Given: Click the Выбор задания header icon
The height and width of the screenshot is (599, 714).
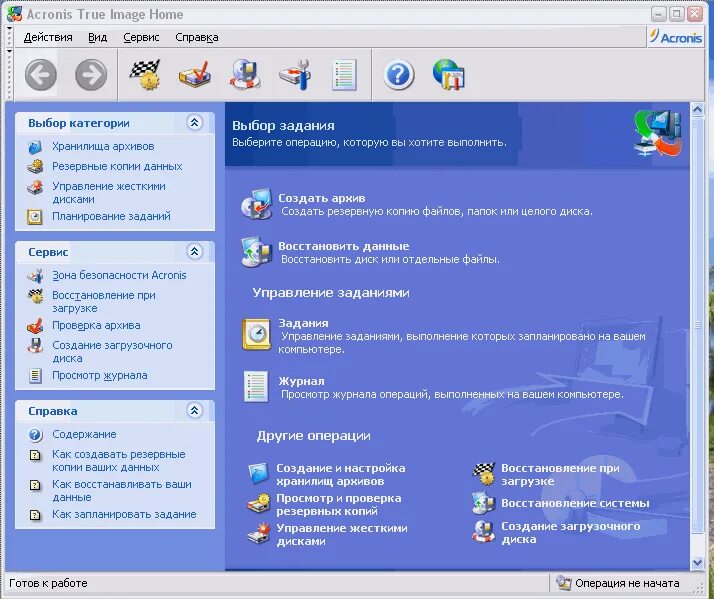Looking at the screenshot, I should point(658,133).
